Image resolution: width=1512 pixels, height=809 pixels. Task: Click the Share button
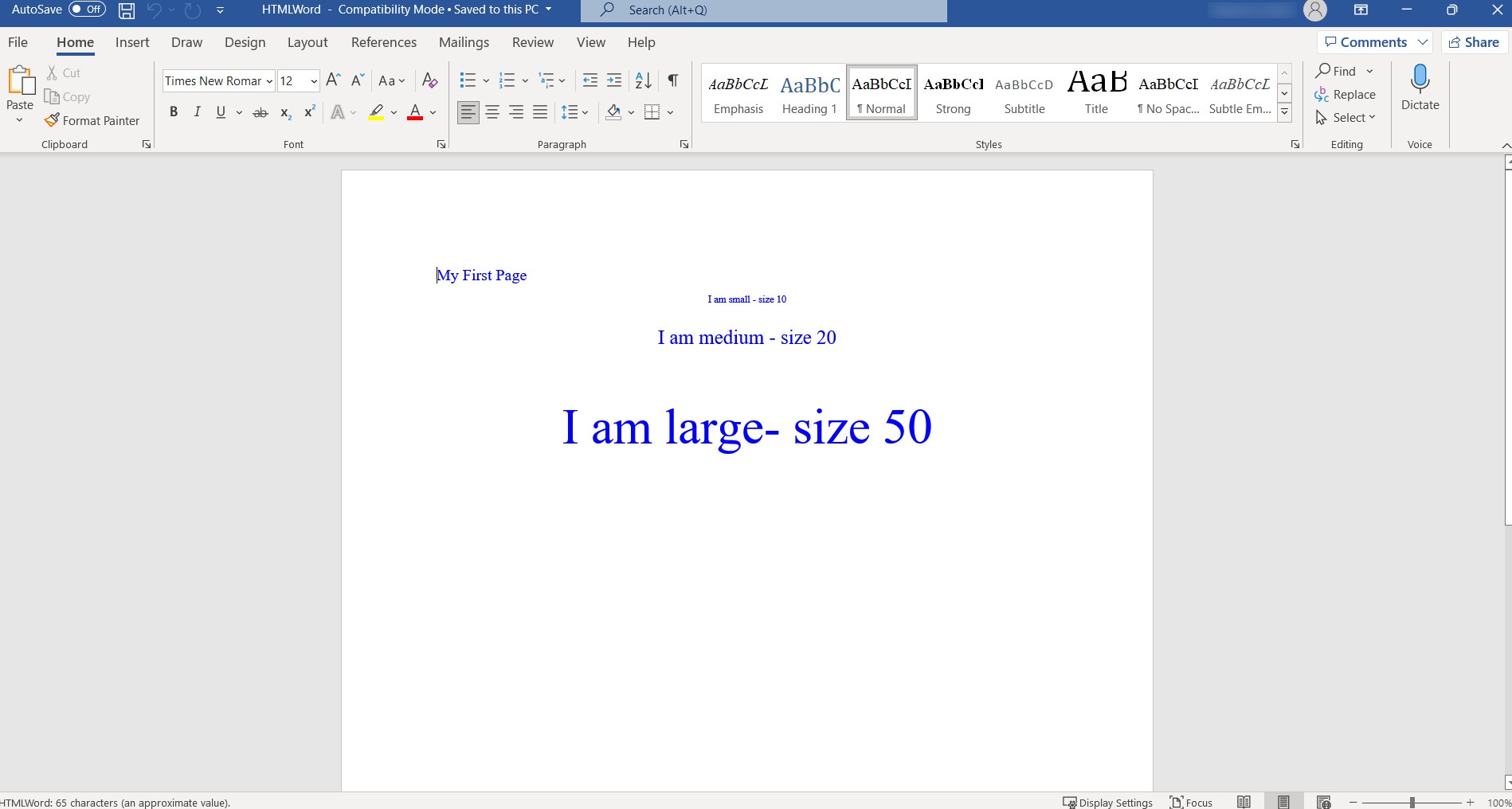click(x=1474, y=42)
